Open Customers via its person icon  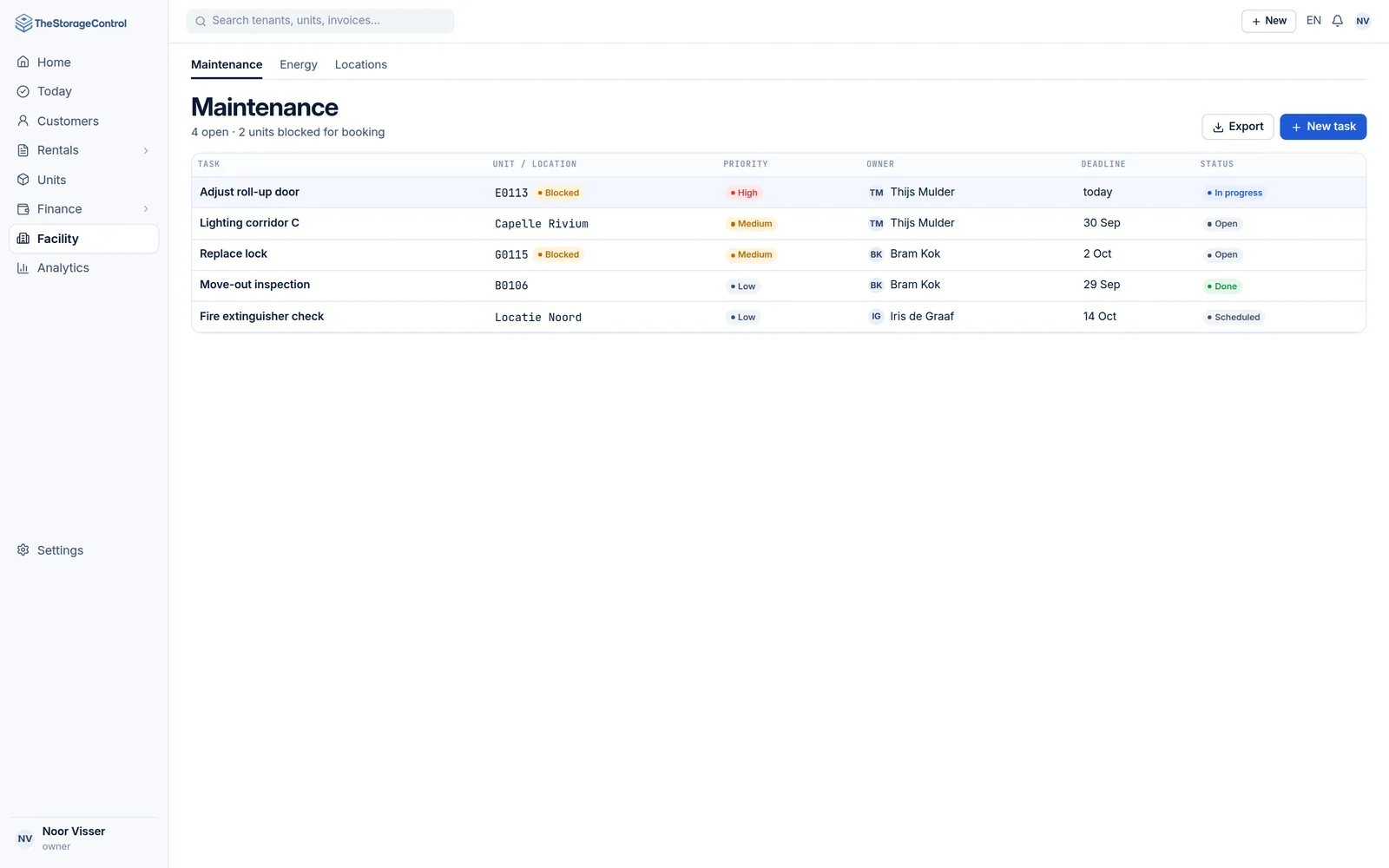23,121
